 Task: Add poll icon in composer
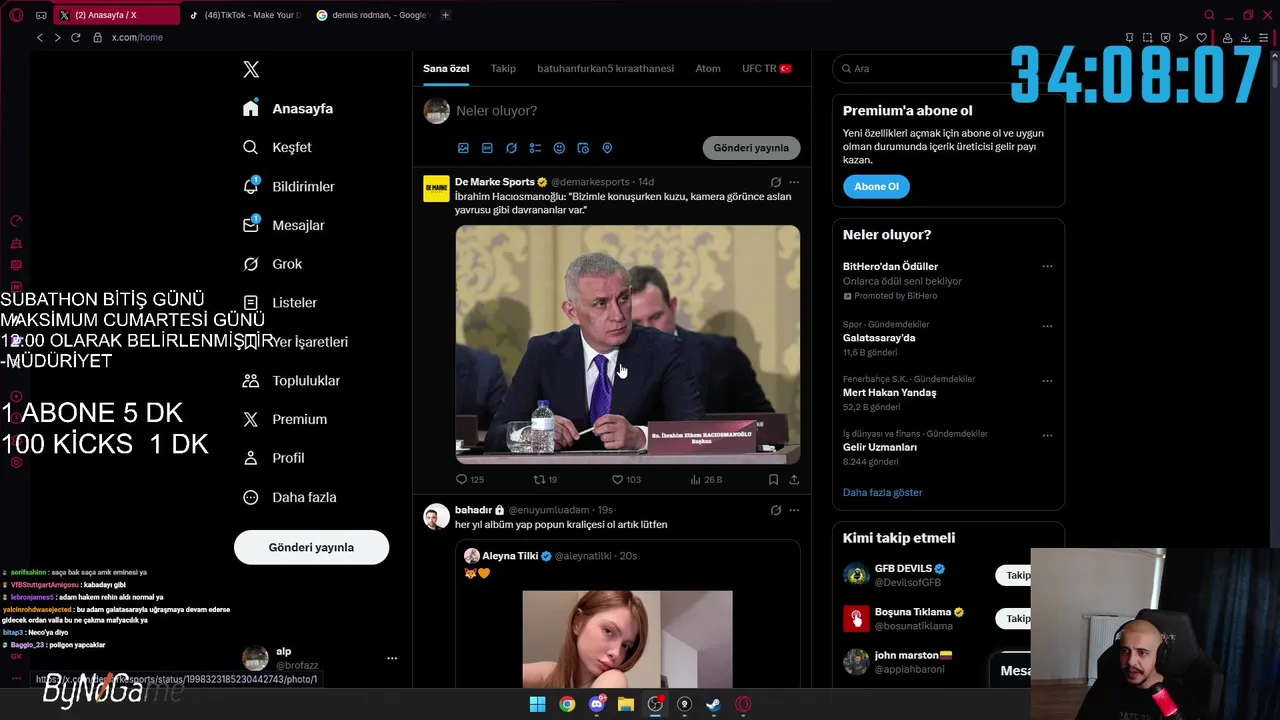click(535, 148)
